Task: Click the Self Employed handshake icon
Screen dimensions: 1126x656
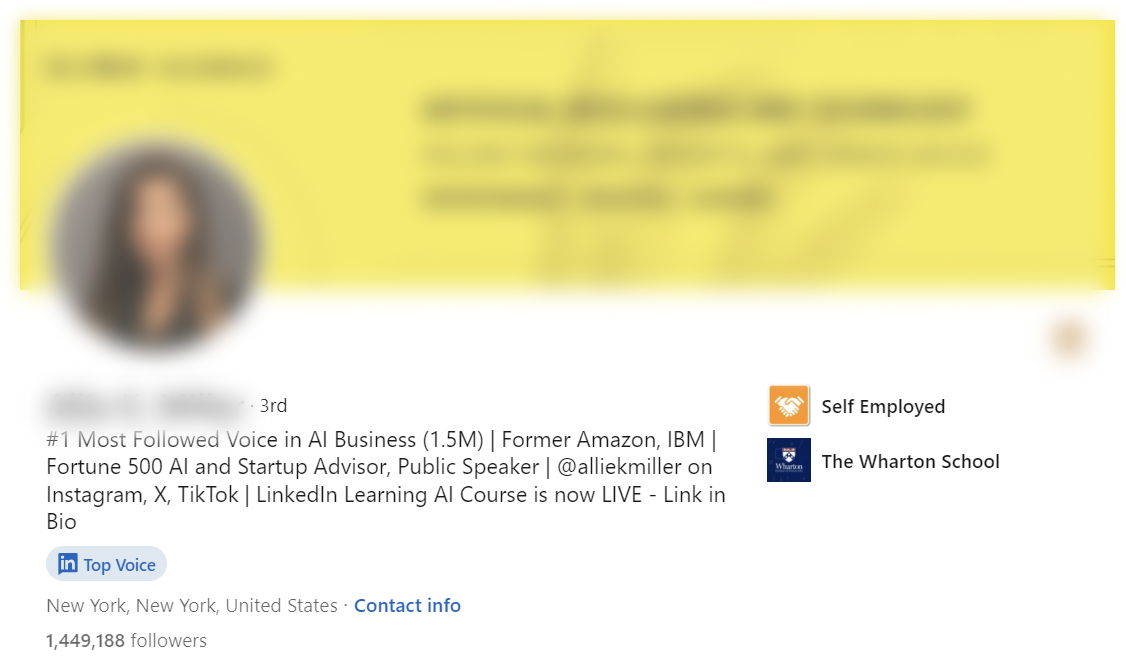Action: click(788, 406)
